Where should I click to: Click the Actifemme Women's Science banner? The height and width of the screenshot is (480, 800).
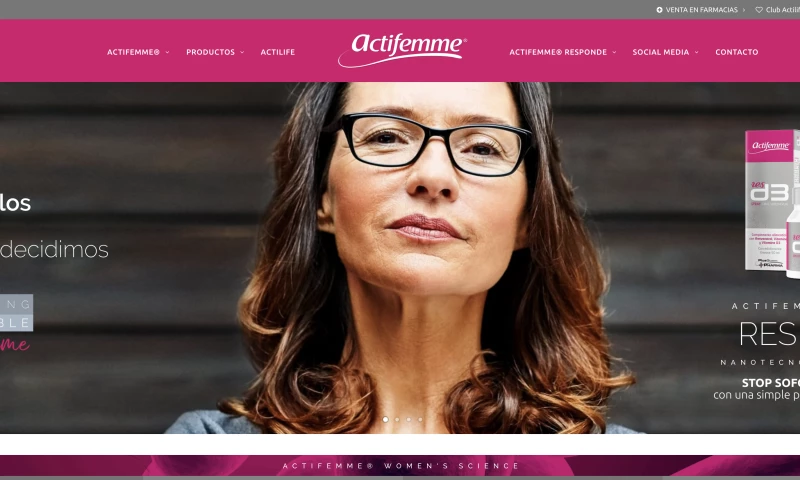point(400,466)
